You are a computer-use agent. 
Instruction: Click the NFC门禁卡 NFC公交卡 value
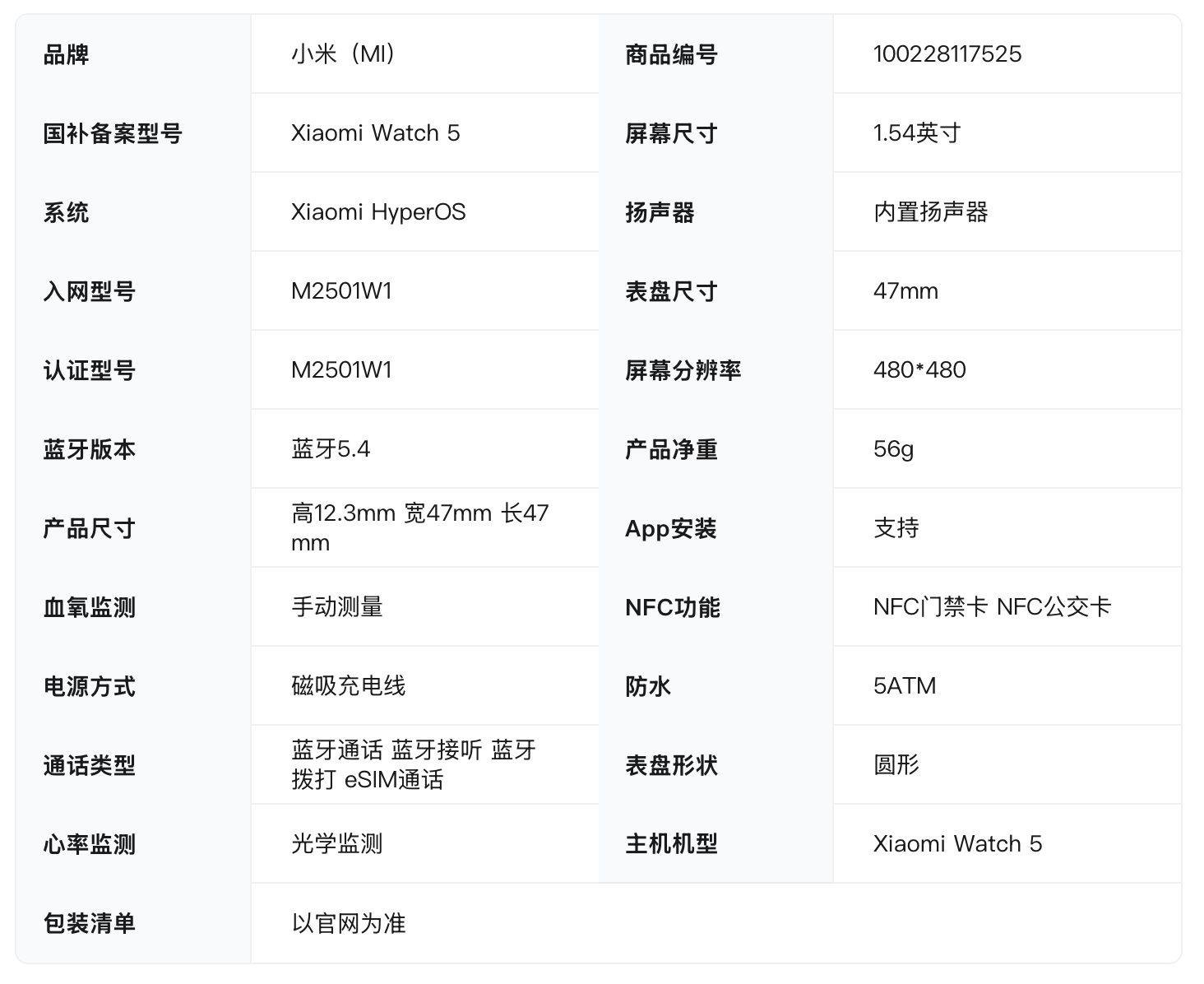(992, 607)
